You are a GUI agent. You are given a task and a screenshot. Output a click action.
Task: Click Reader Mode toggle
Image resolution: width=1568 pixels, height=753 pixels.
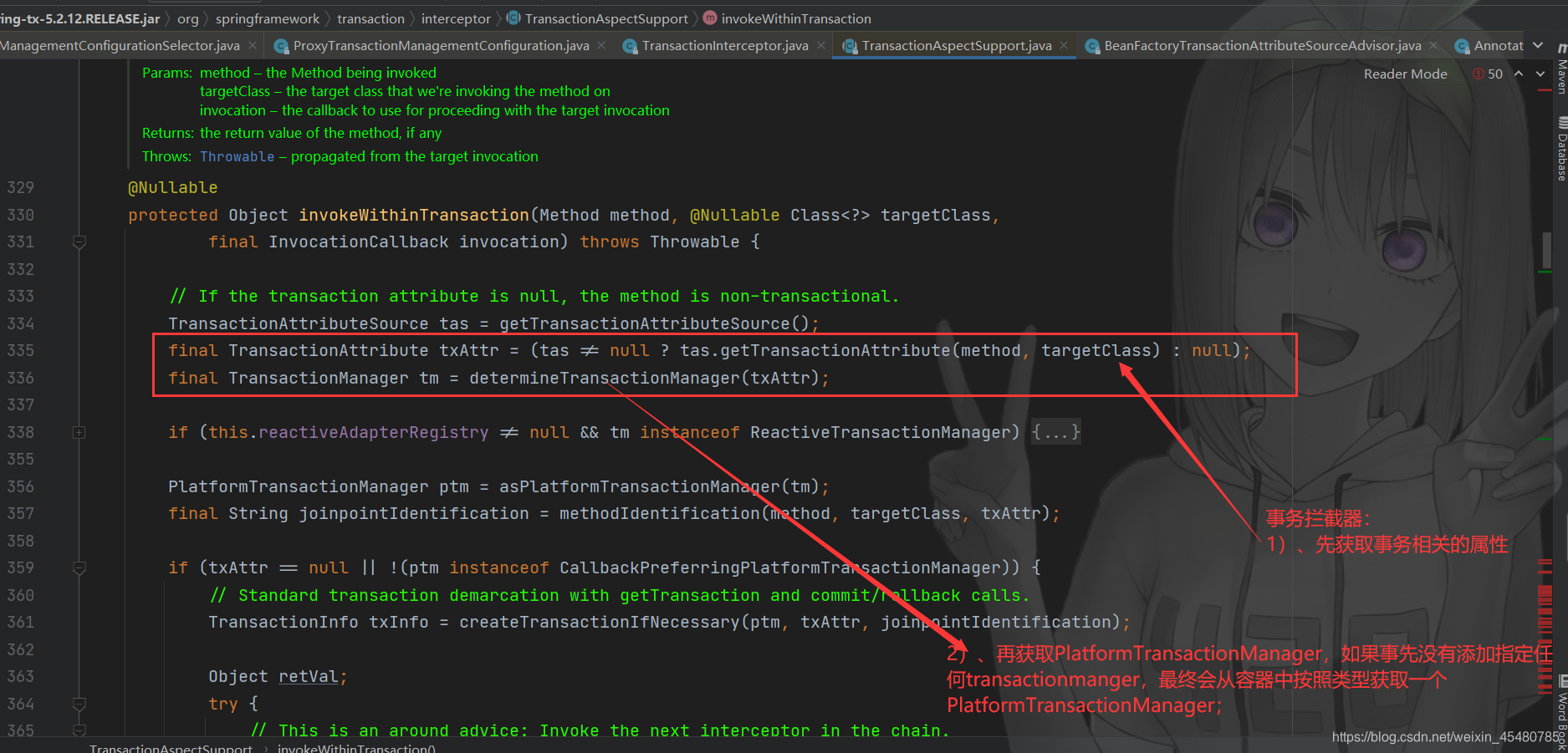(x=1405, y=74)
